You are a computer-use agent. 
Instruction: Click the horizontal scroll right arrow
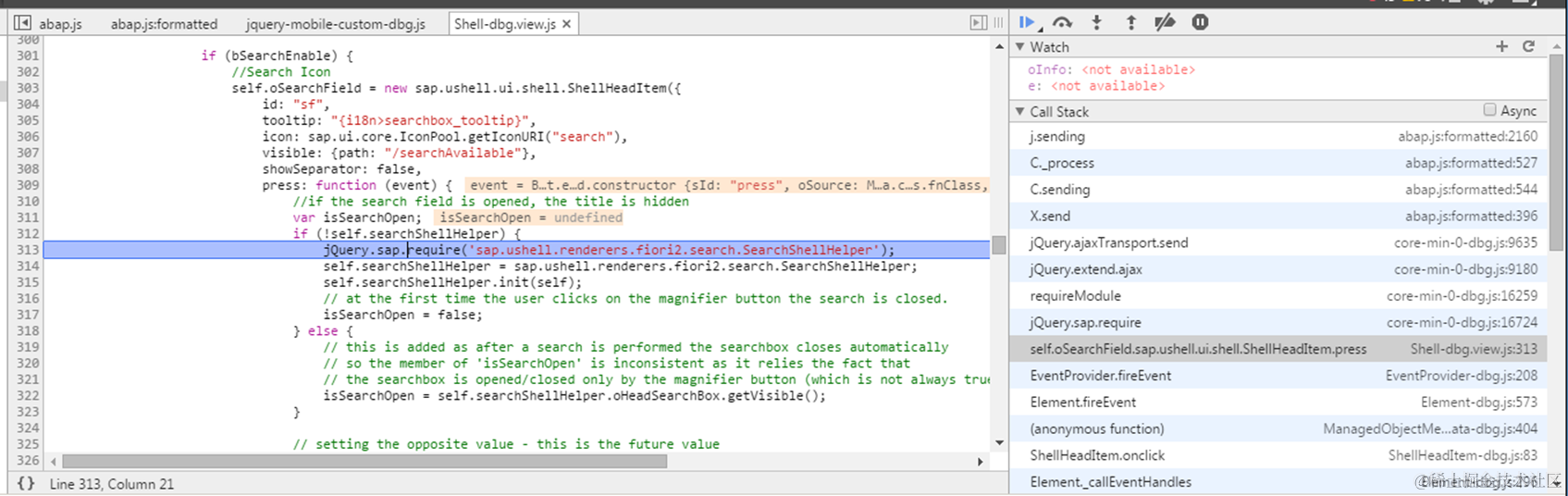point(981,461)
